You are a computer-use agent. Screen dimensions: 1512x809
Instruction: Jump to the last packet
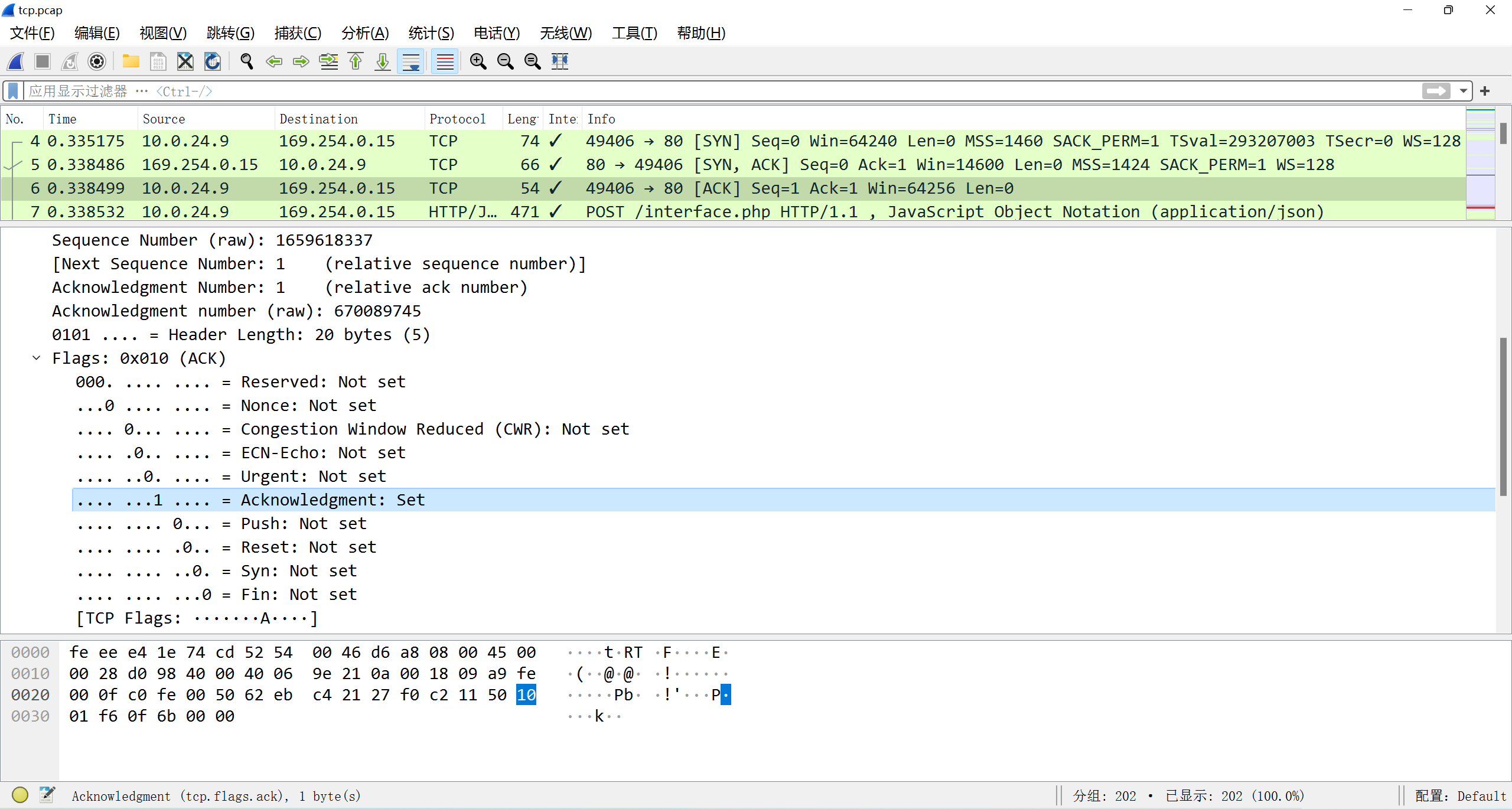[x=383, y=61]
